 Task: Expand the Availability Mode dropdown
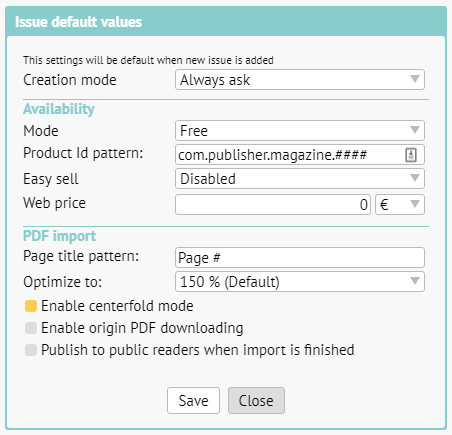click(300, 130)
